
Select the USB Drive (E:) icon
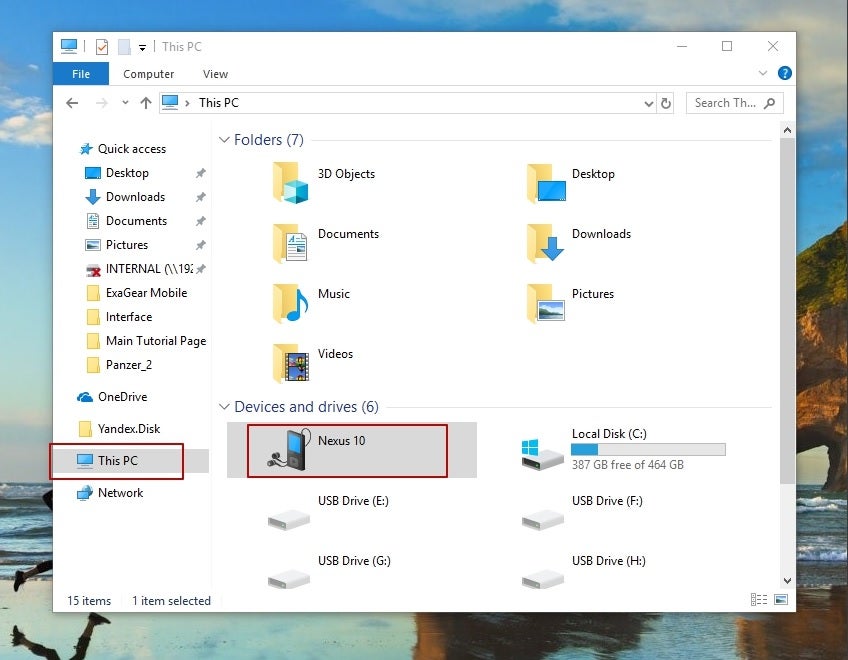(289, 520)
